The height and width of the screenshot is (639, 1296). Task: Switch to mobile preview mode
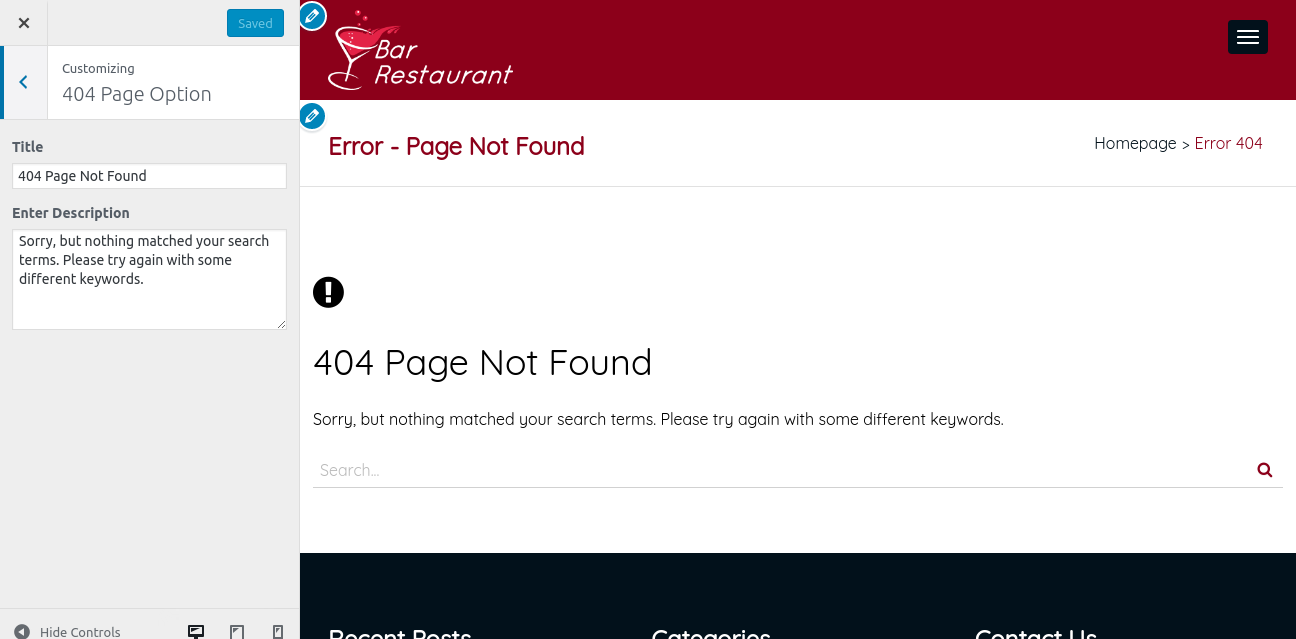278,632
